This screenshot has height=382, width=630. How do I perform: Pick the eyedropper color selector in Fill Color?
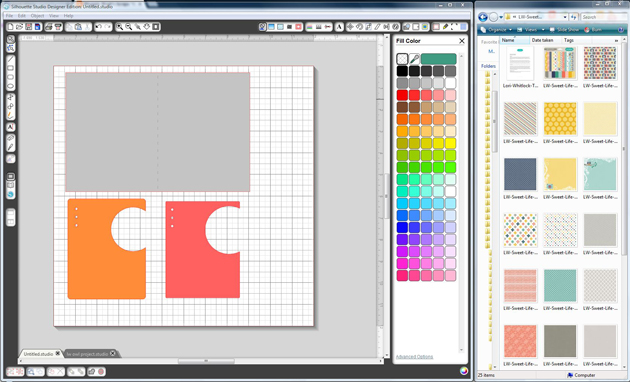(x=414, y=59)
